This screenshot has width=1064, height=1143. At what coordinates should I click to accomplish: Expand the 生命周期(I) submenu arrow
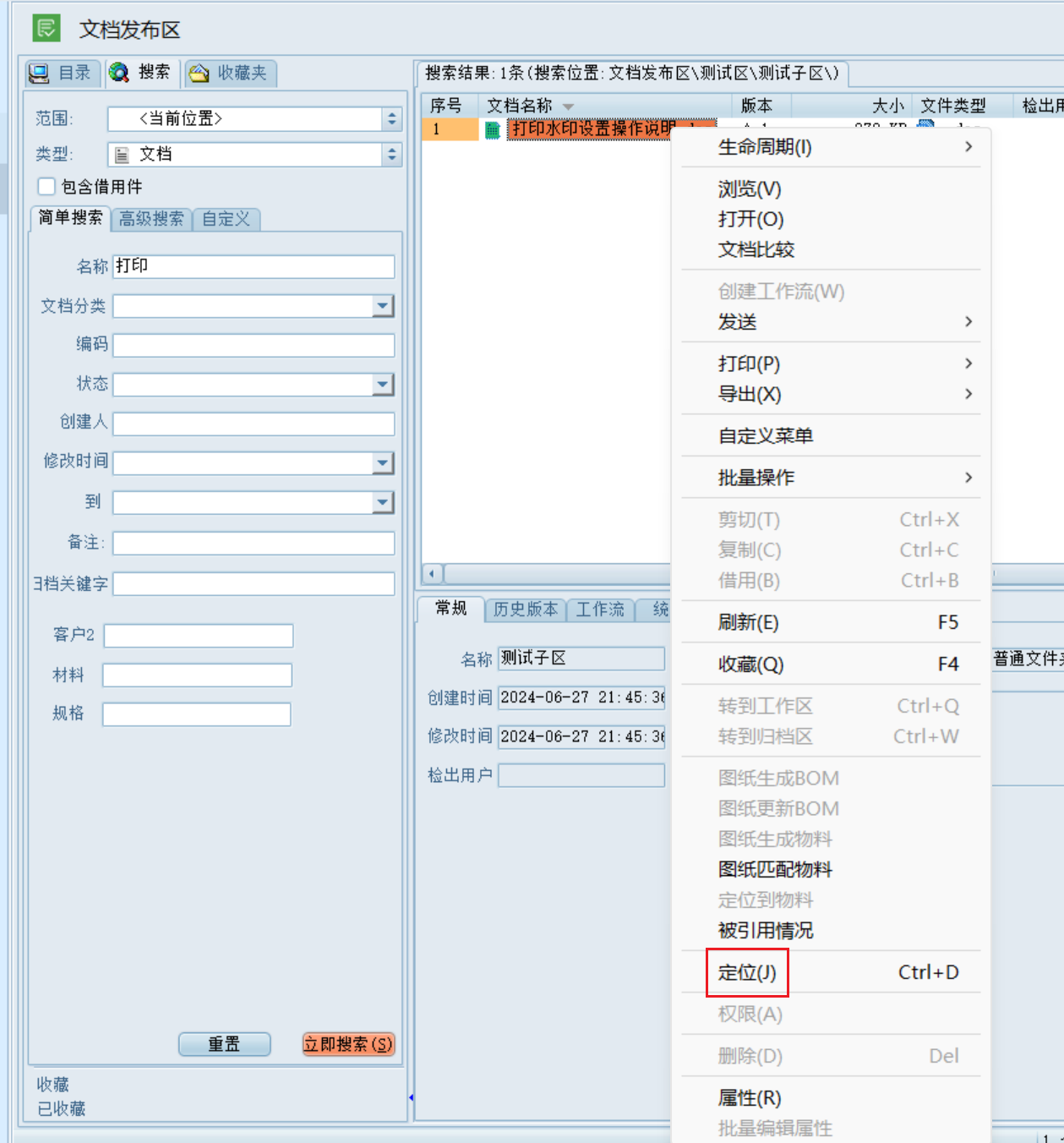click(969, 147)
